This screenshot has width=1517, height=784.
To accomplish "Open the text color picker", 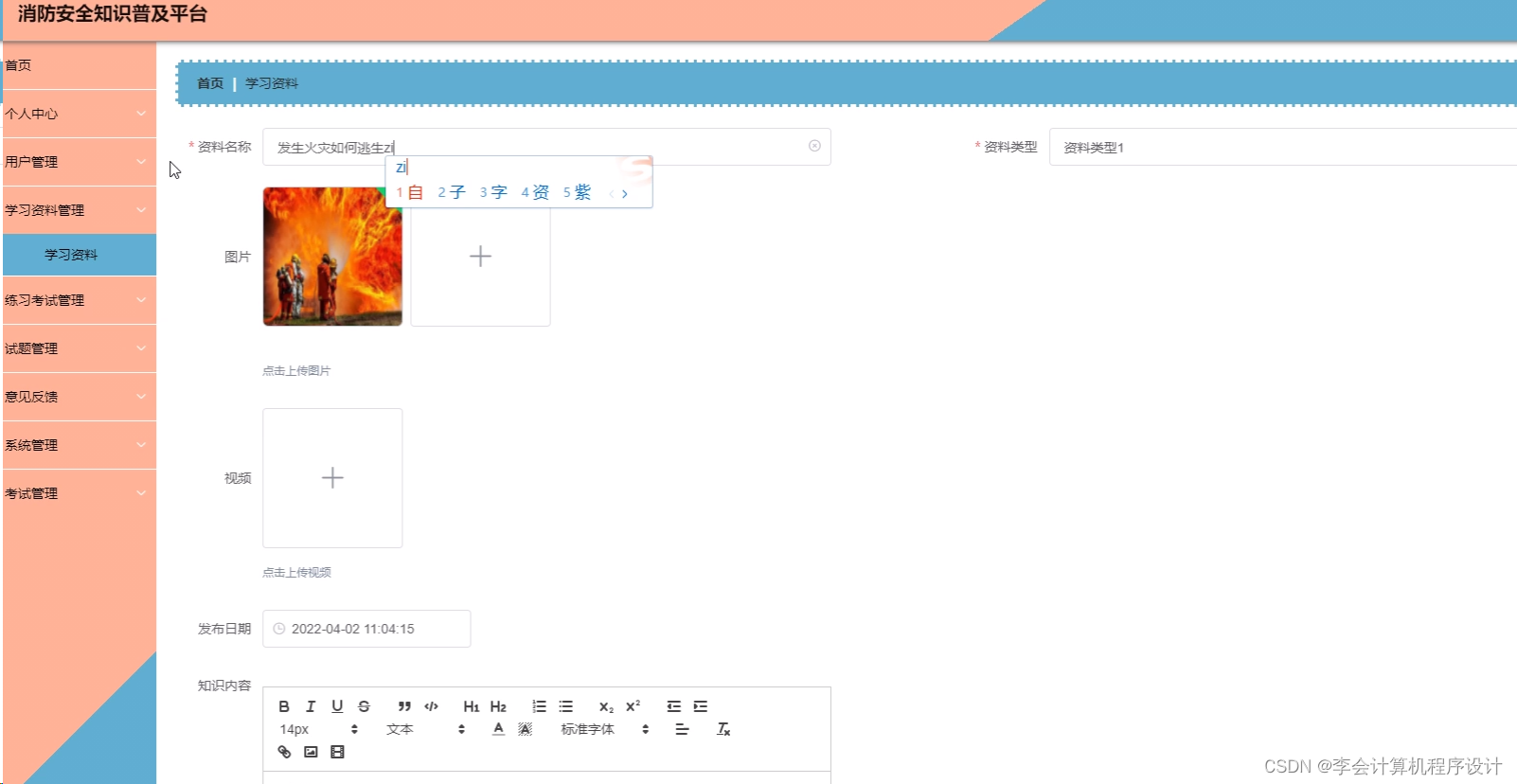I will [x=498, y=729].
